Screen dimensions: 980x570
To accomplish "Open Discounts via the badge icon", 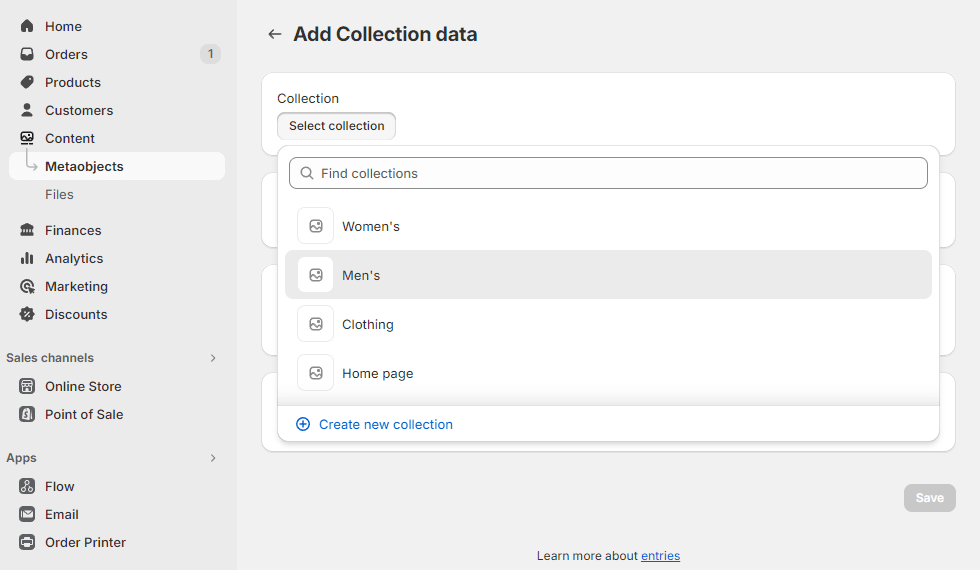I will [x=27, y=314].
